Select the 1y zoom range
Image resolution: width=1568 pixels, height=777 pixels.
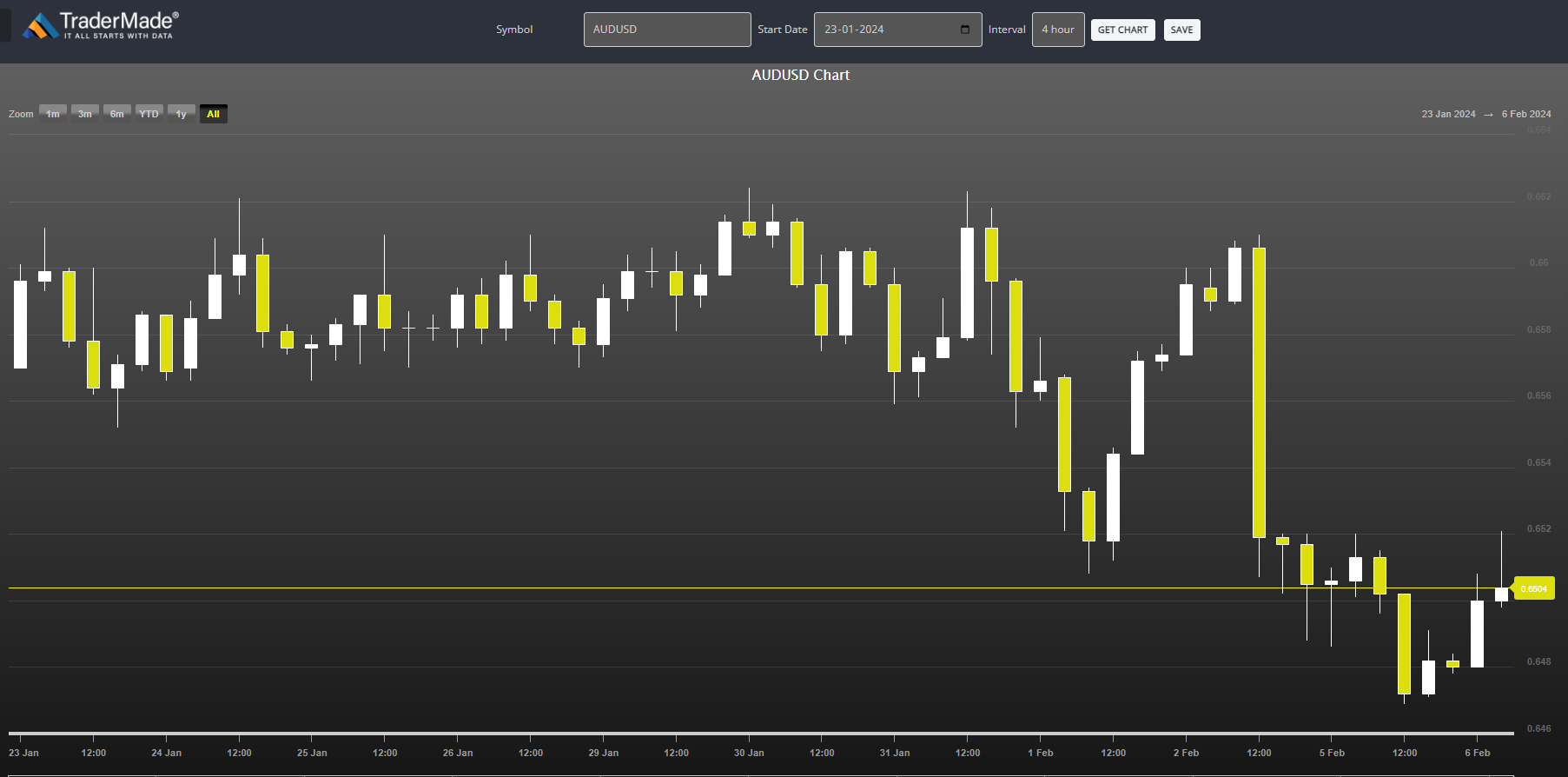182,114
